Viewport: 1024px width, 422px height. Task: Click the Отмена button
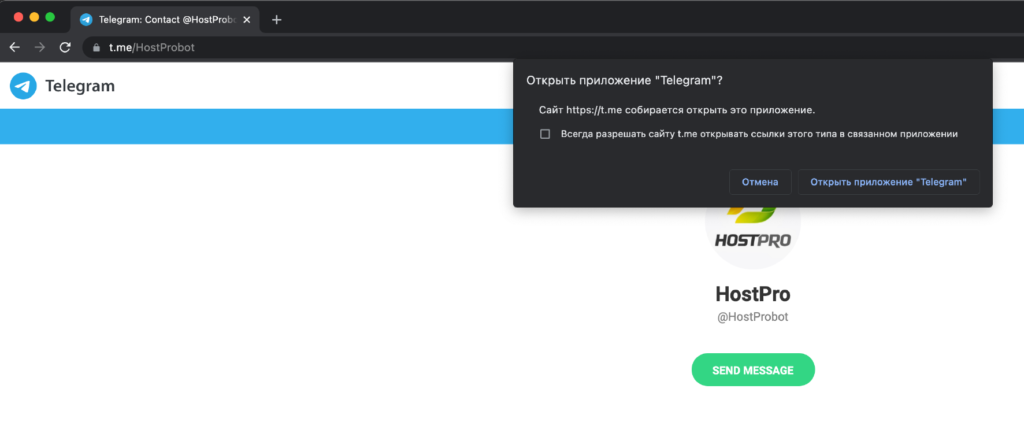[760, 182]
